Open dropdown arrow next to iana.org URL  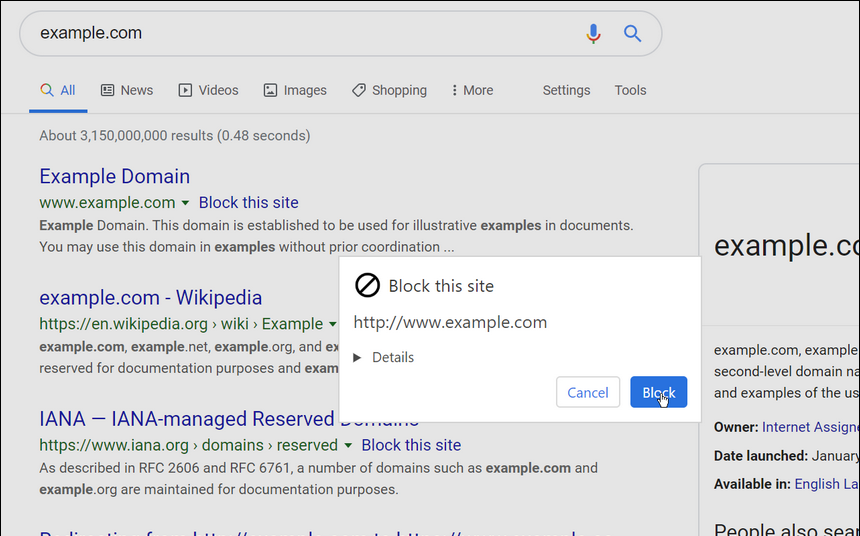[348, 445]
